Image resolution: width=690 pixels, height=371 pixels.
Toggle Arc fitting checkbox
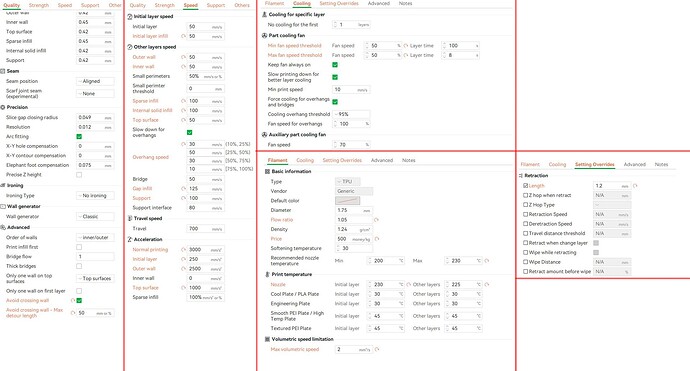point(79,136)
